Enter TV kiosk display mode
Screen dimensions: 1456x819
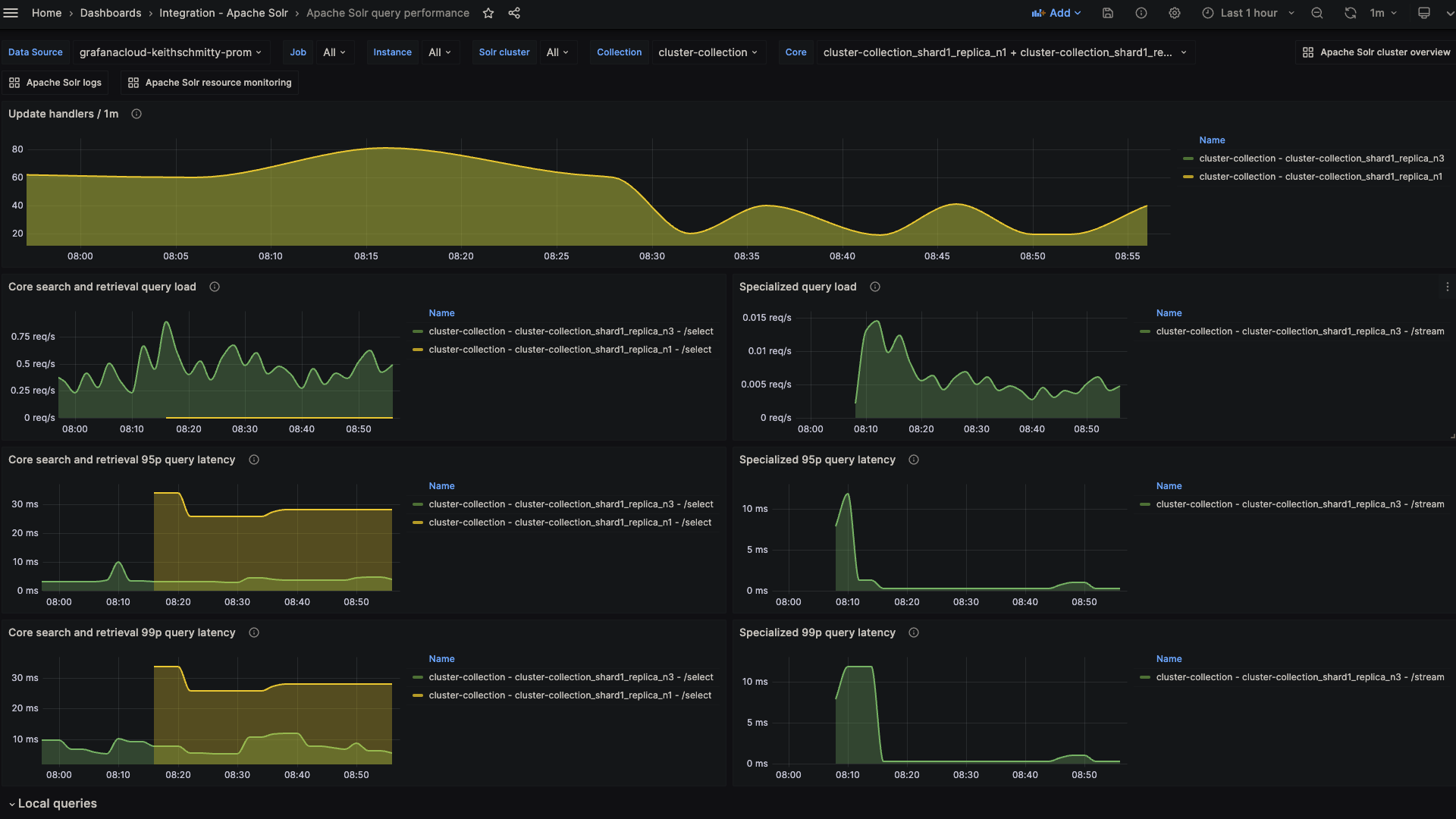point(1424,13)
